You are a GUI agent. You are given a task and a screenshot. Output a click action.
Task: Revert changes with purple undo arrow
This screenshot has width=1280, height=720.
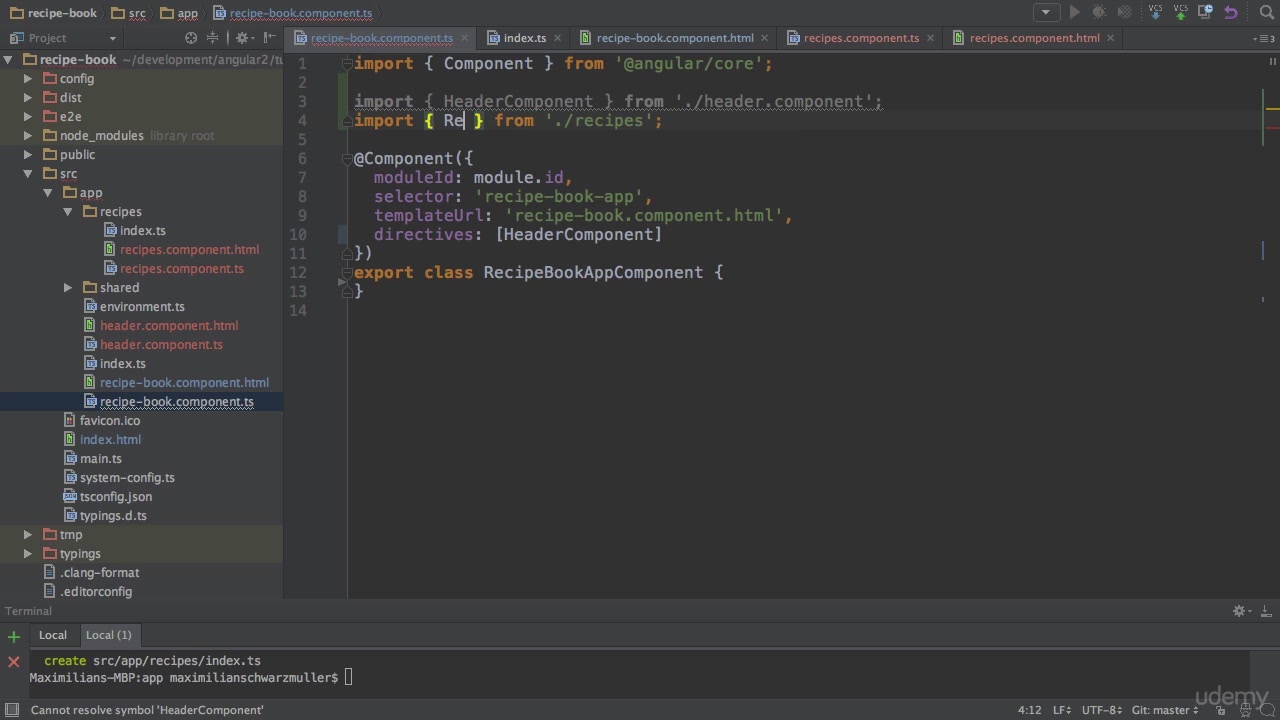click(1231, 13)
